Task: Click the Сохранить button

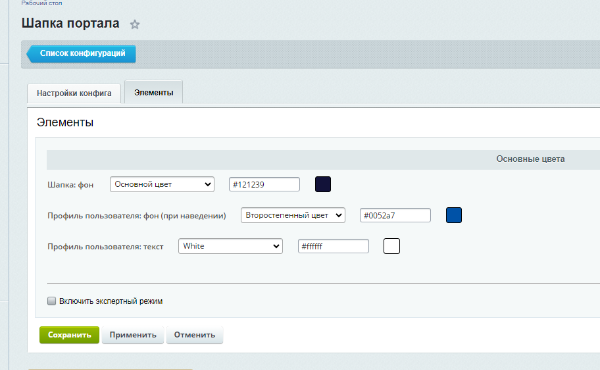Action: [69, 335]
